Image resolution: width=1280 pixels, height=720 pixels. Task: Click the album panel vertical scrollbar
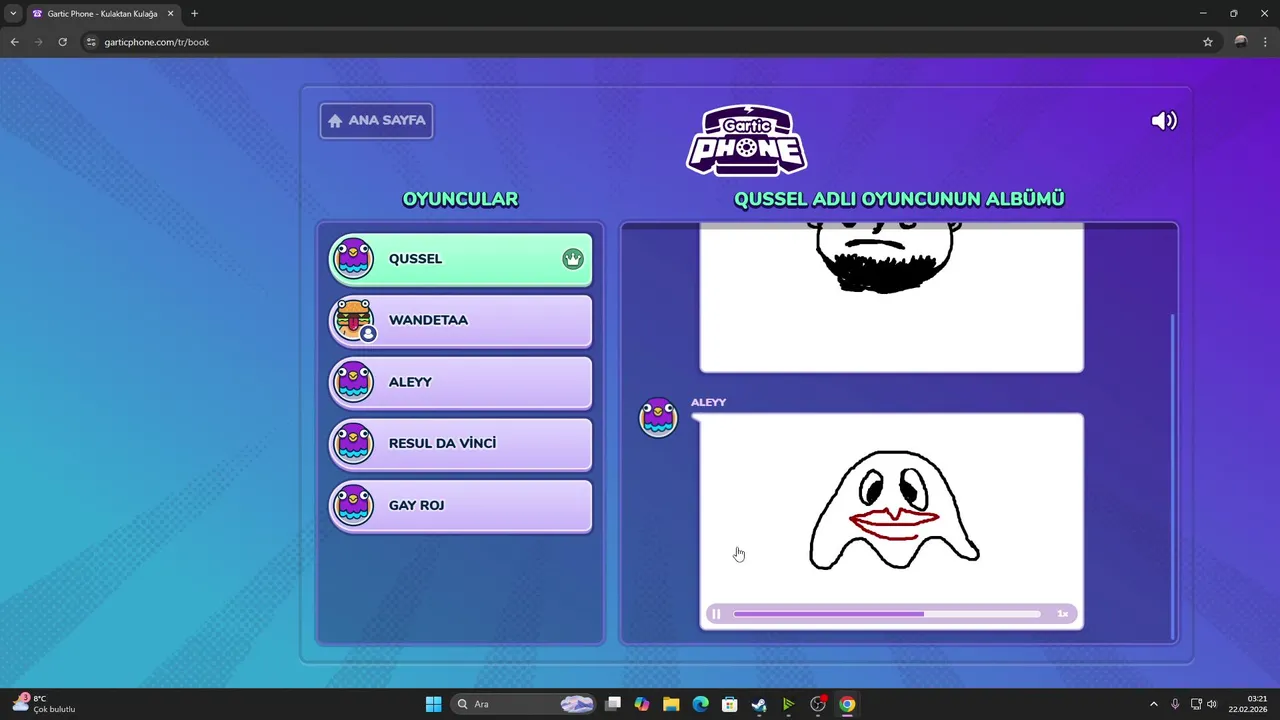[x=1173, y=476]
